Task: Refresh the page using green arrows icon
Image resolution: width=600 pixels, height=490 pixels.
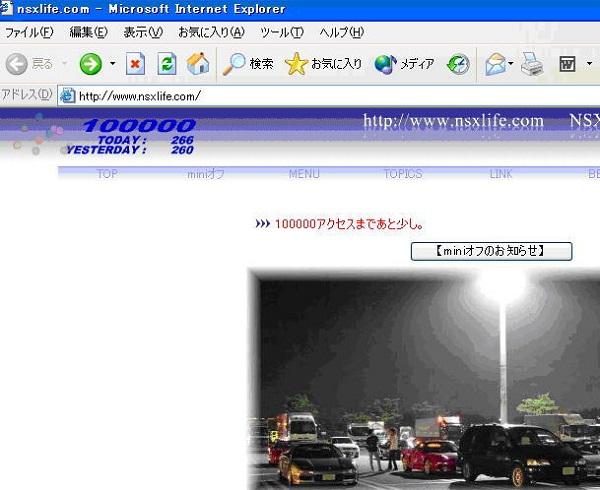Action: [x=166, y=64]
